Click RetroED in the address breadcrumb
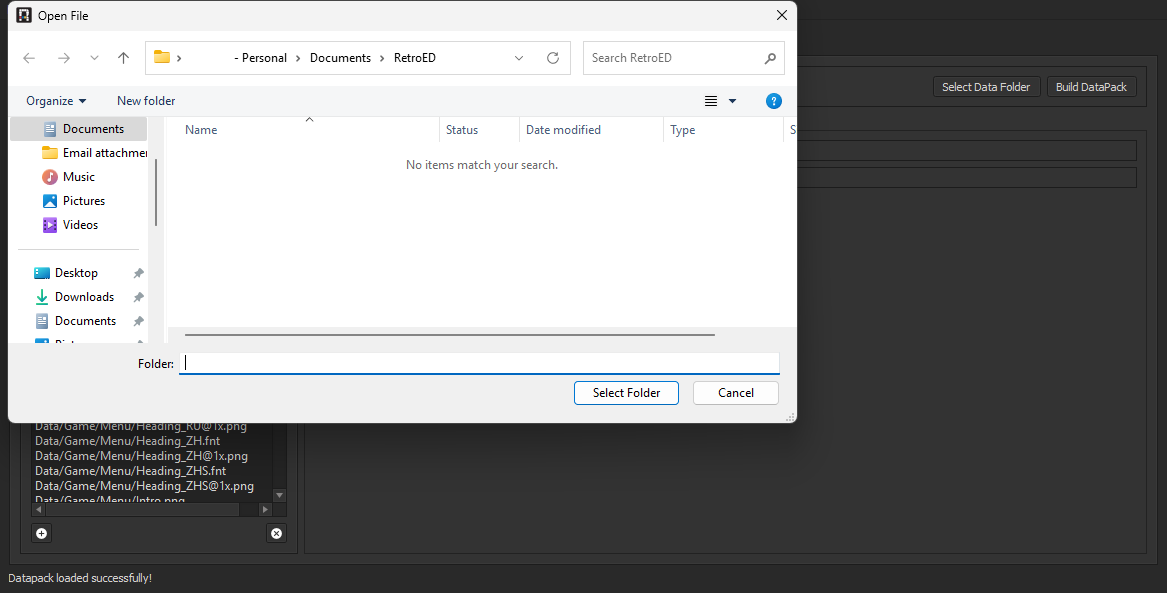Screen dimensions: 1167x593 pyautogui.click(x=415, y=58)
